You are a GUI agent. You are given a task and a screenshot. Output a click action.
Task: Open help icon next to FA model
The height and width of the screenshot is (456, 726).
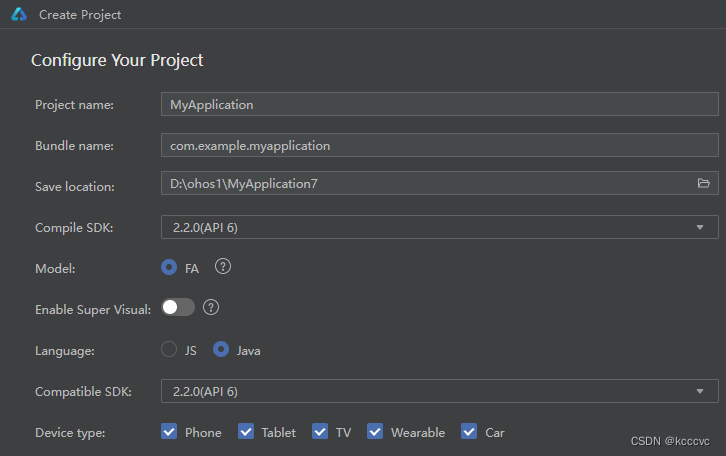pyautogui.click(x=223, y=267)
